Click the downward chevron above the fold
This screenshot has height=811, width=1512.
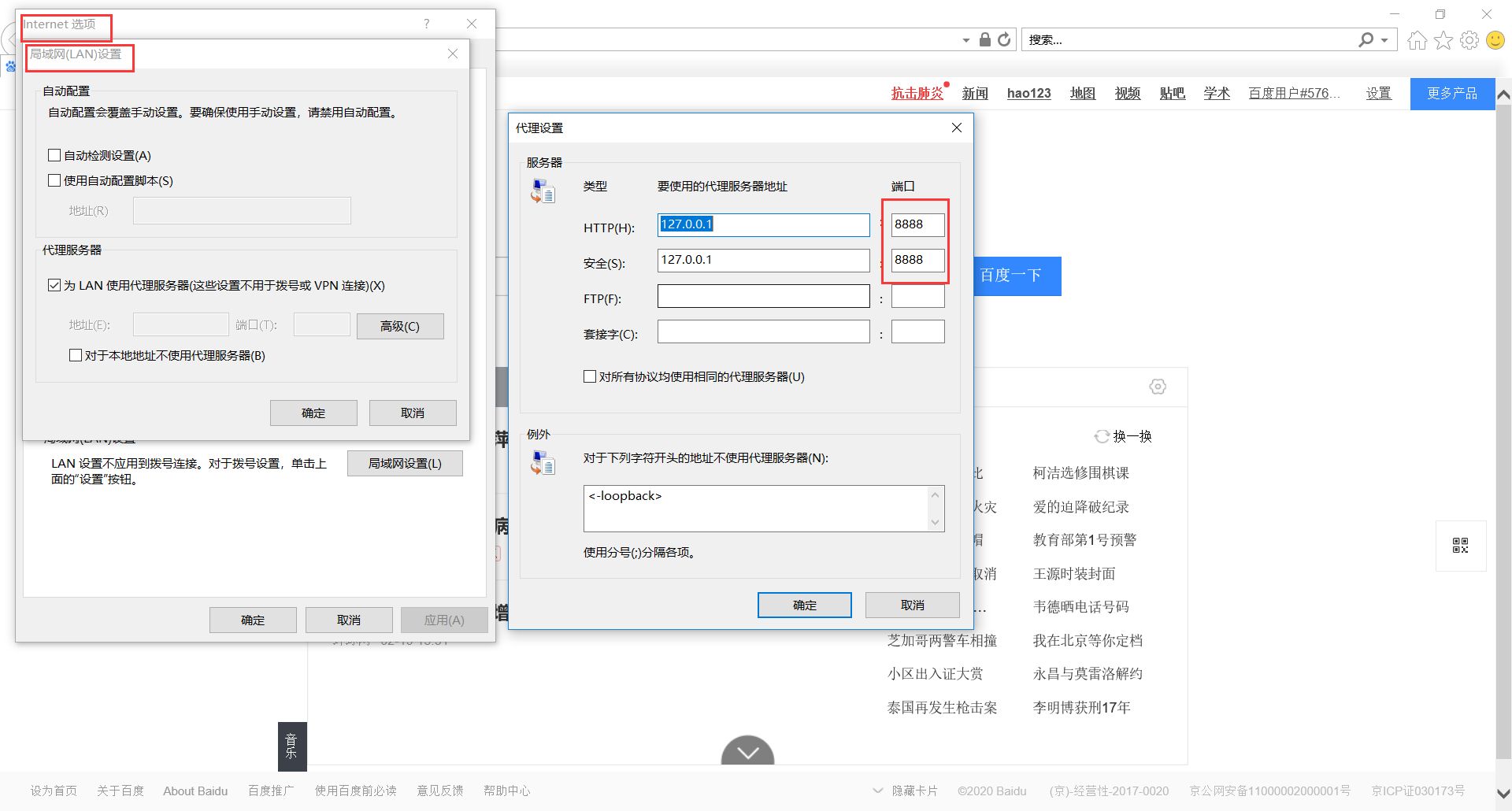pyautogui.click(x=747, y=752)
